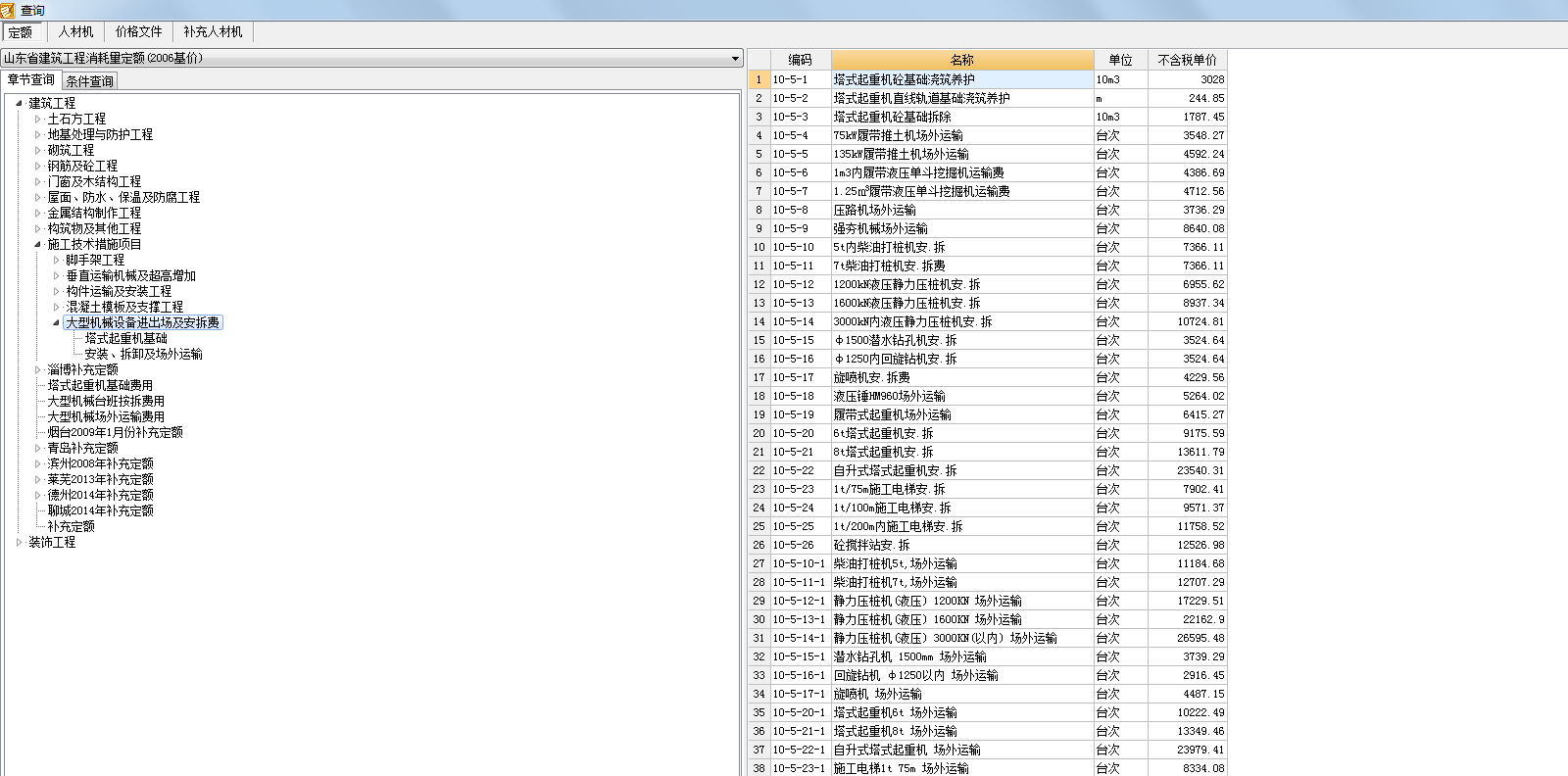Expand the 土石方工程 node
Screen dimensions: 1568x776
click(x=38, y=119)
